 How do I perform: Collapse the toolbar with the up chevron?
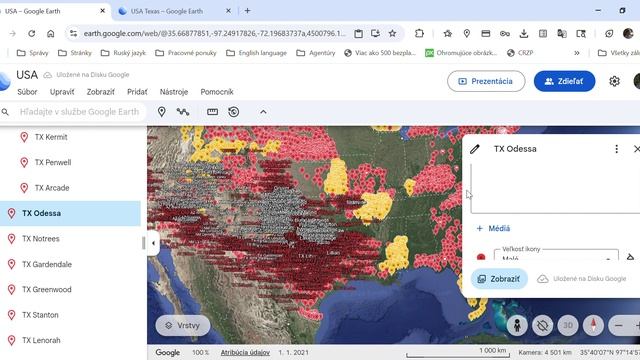tap(263, 111)
